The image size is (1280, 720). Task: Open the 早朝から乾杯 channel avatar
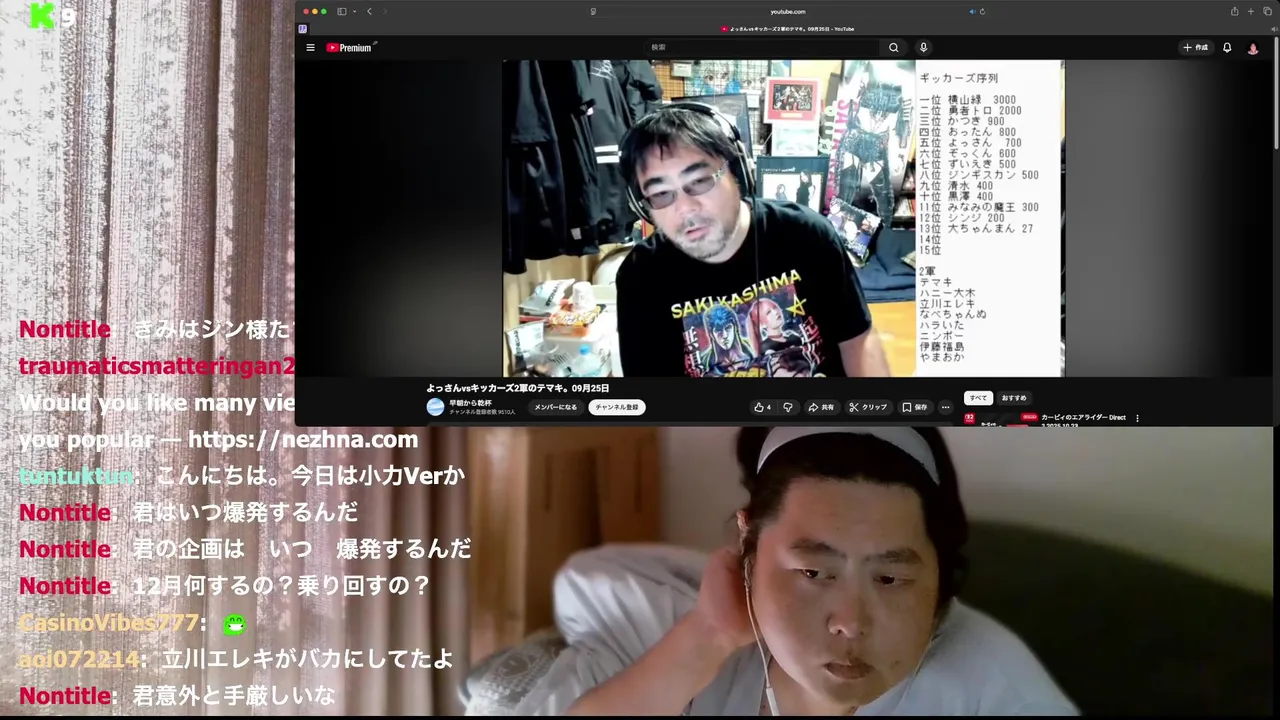click(x=435, y=407)
